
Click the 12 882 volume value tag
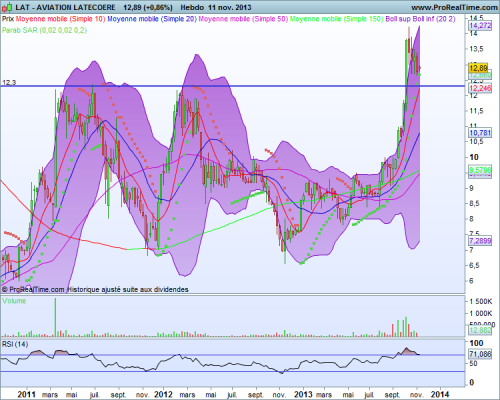tap(480, 330)
